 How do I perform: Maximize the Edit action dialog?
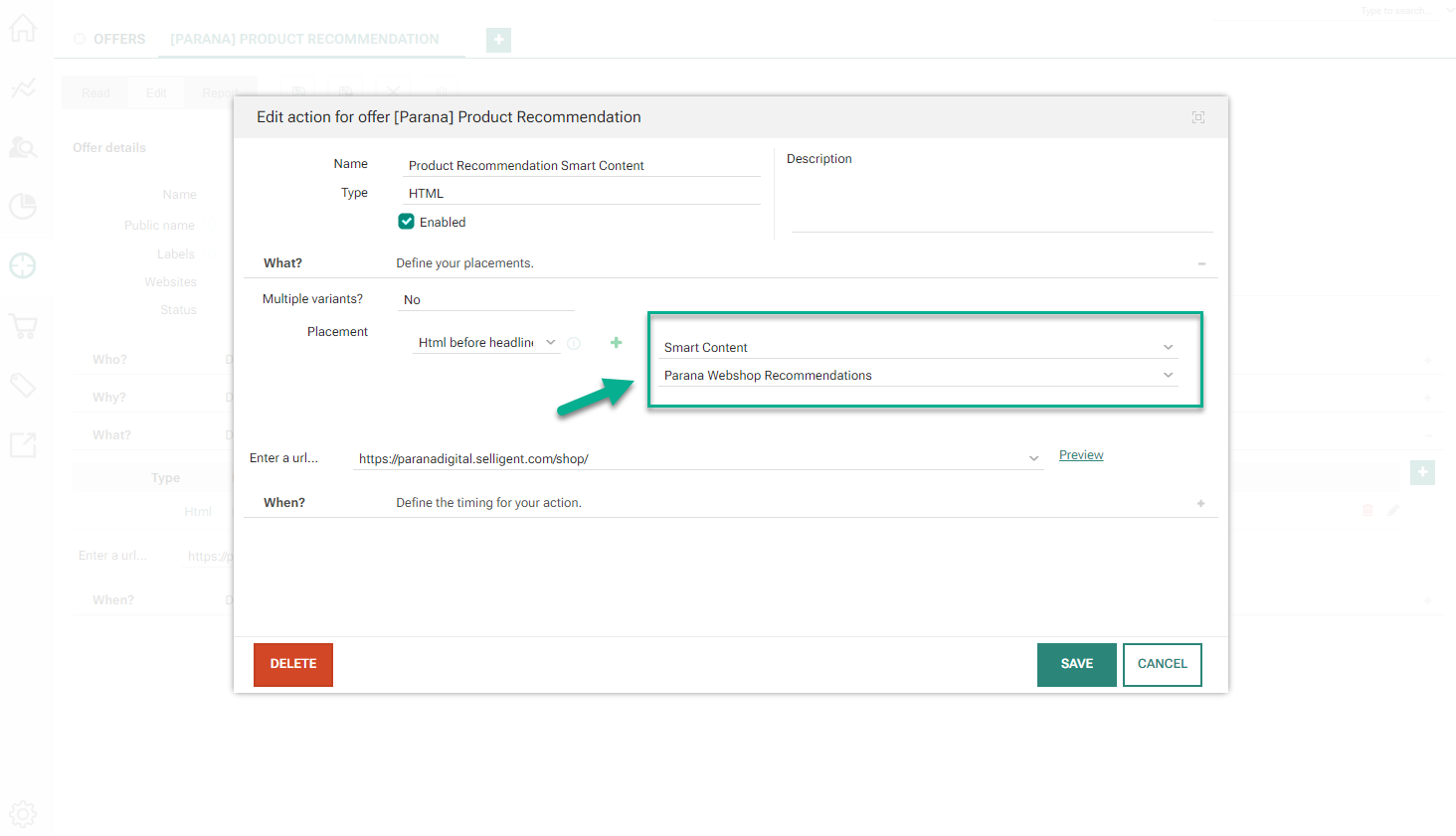point(1198,117)
